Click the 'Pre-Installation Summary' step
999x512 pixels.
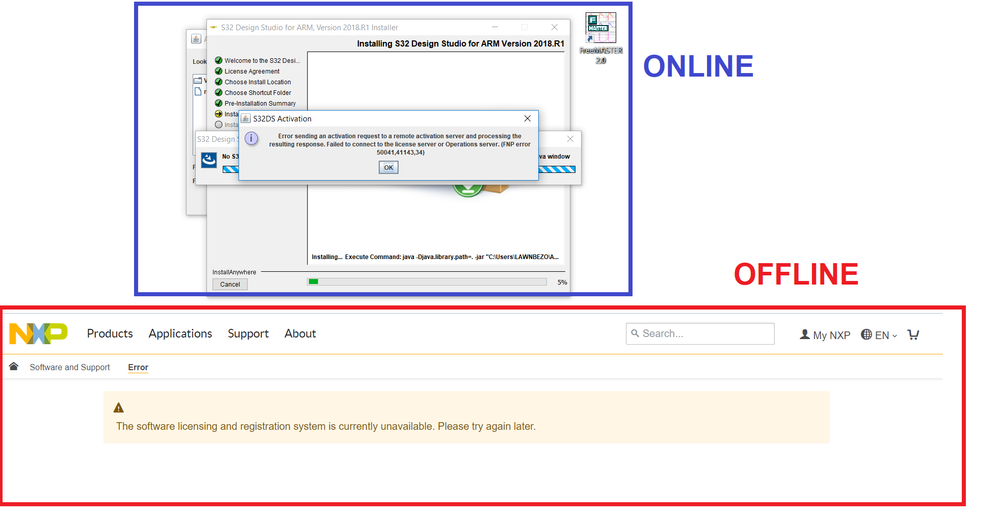pyautogui.click(x=260, y=103)
